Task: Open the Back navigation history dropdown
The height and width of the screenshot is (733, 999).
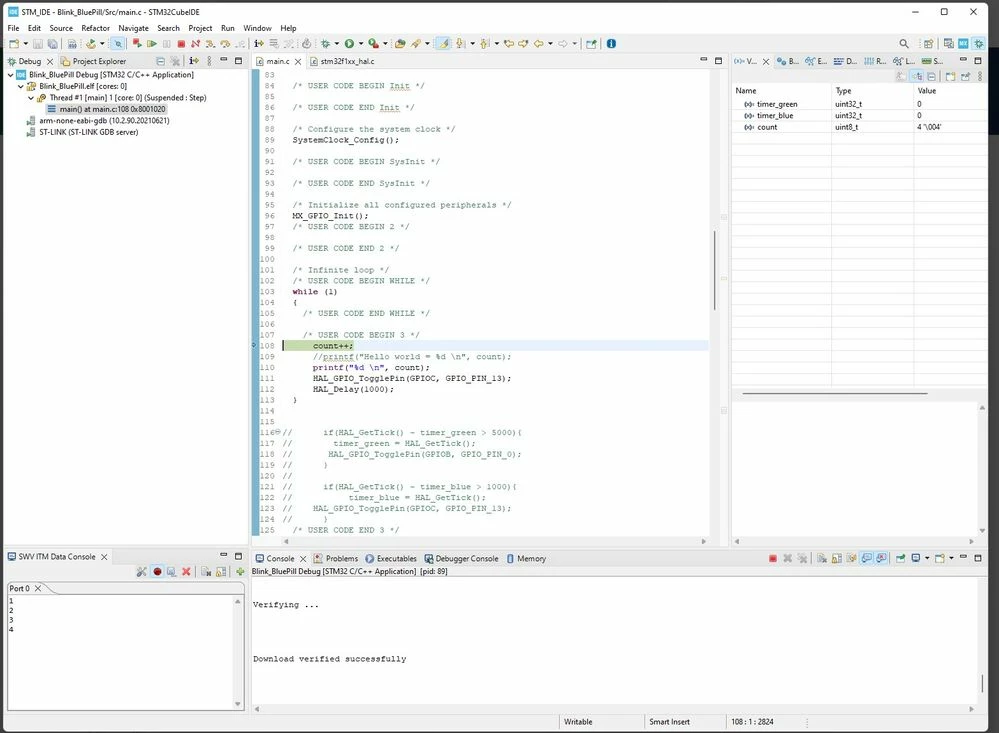Action: click(550, 43)
